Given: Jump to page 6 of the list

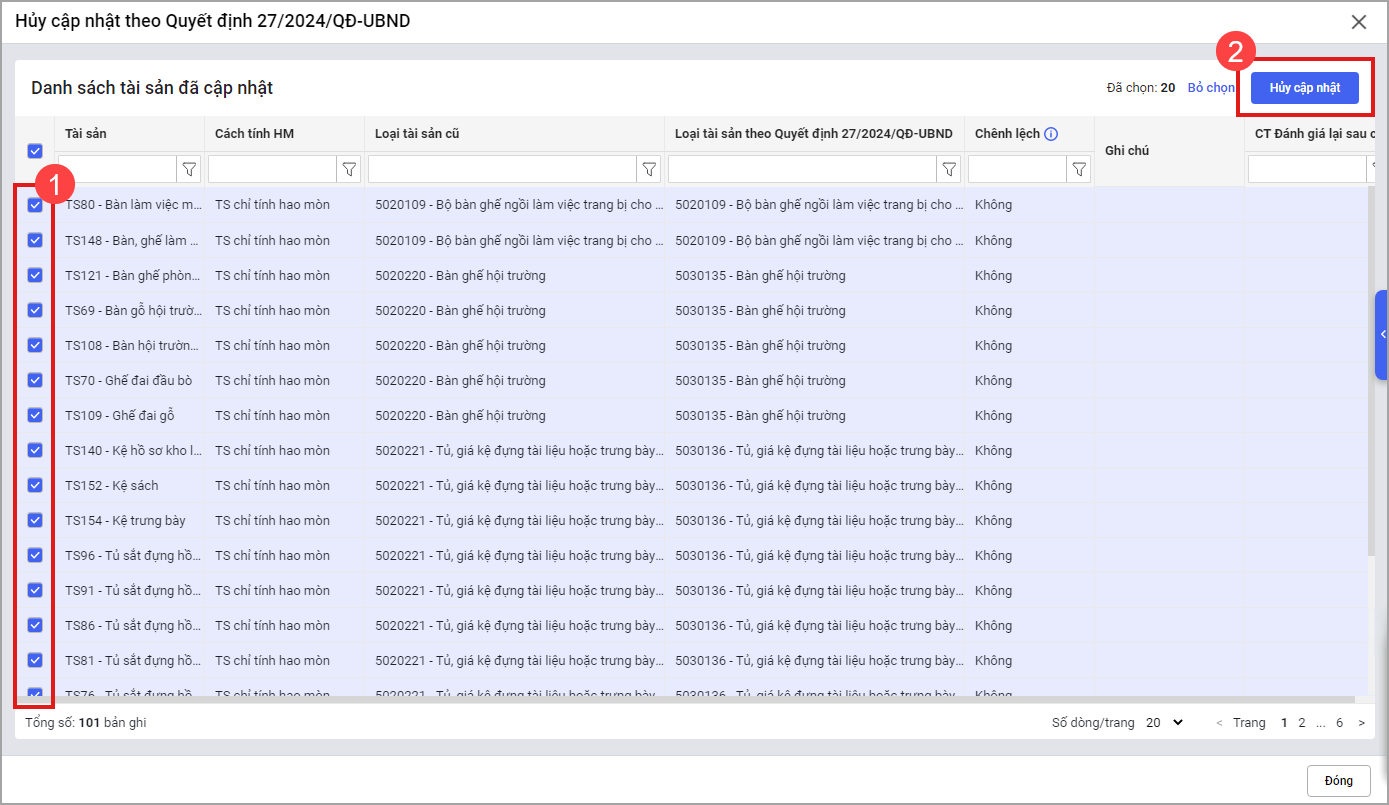Looking at the screenshot, I should click(x=1339, y=723).
